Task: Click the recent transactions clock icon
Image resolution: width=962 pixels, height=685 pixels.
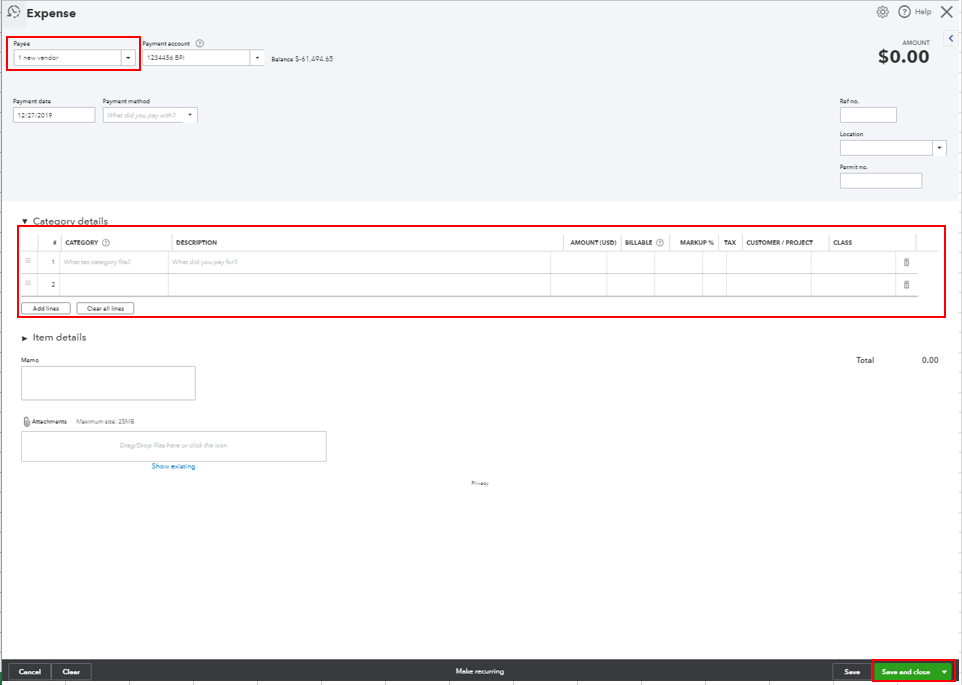Action: (x=13, y=12)
